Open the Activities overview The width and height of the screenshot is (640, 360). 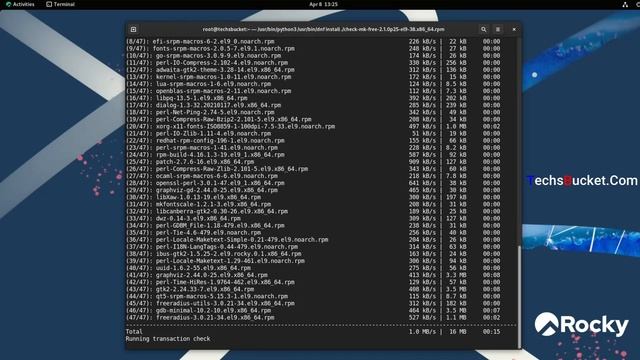20,4
